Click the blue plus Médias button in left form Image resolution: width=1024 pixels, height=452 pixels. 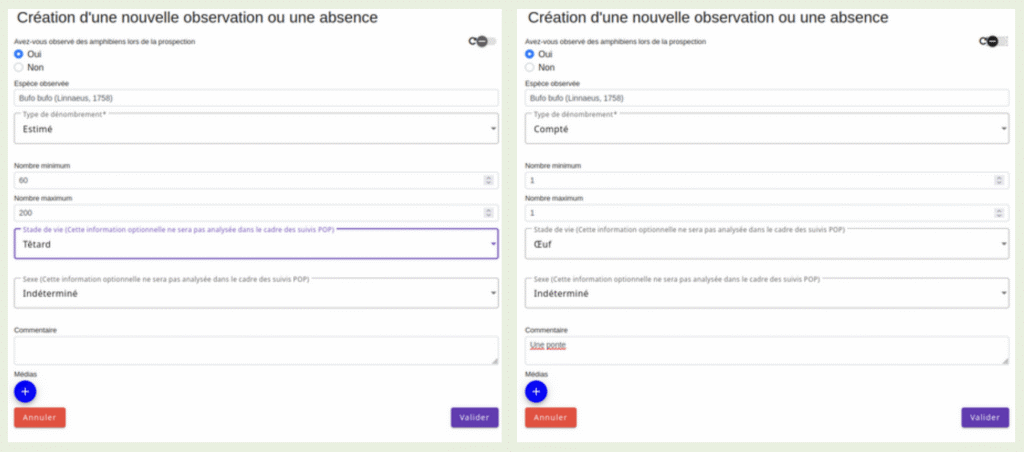pos(25,391)
